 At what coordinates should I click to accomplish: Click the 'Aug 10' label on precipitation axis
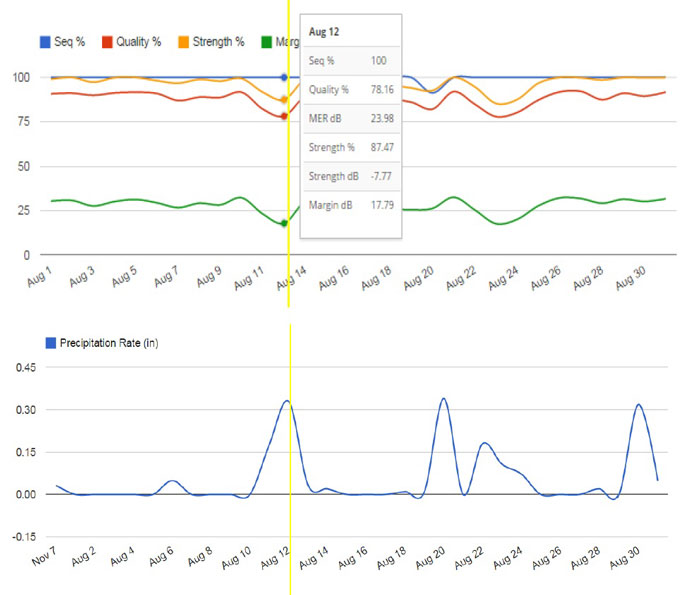[237, 558]
